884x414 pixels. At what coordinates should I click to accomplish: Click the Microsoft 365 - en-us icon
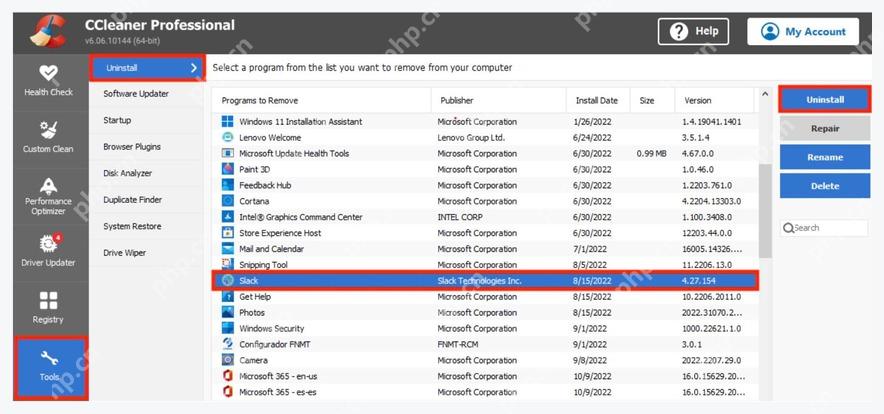coord(228,376)
